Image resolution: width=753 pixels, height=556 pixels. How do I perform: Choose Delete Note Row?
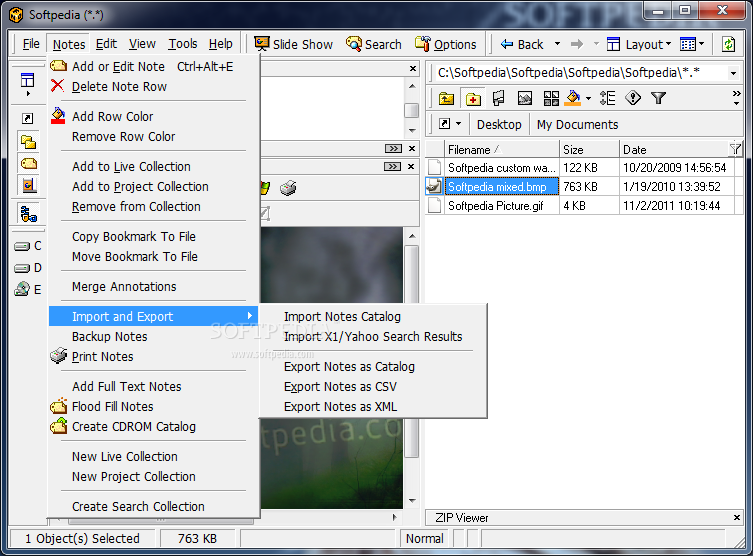[154, 87]
